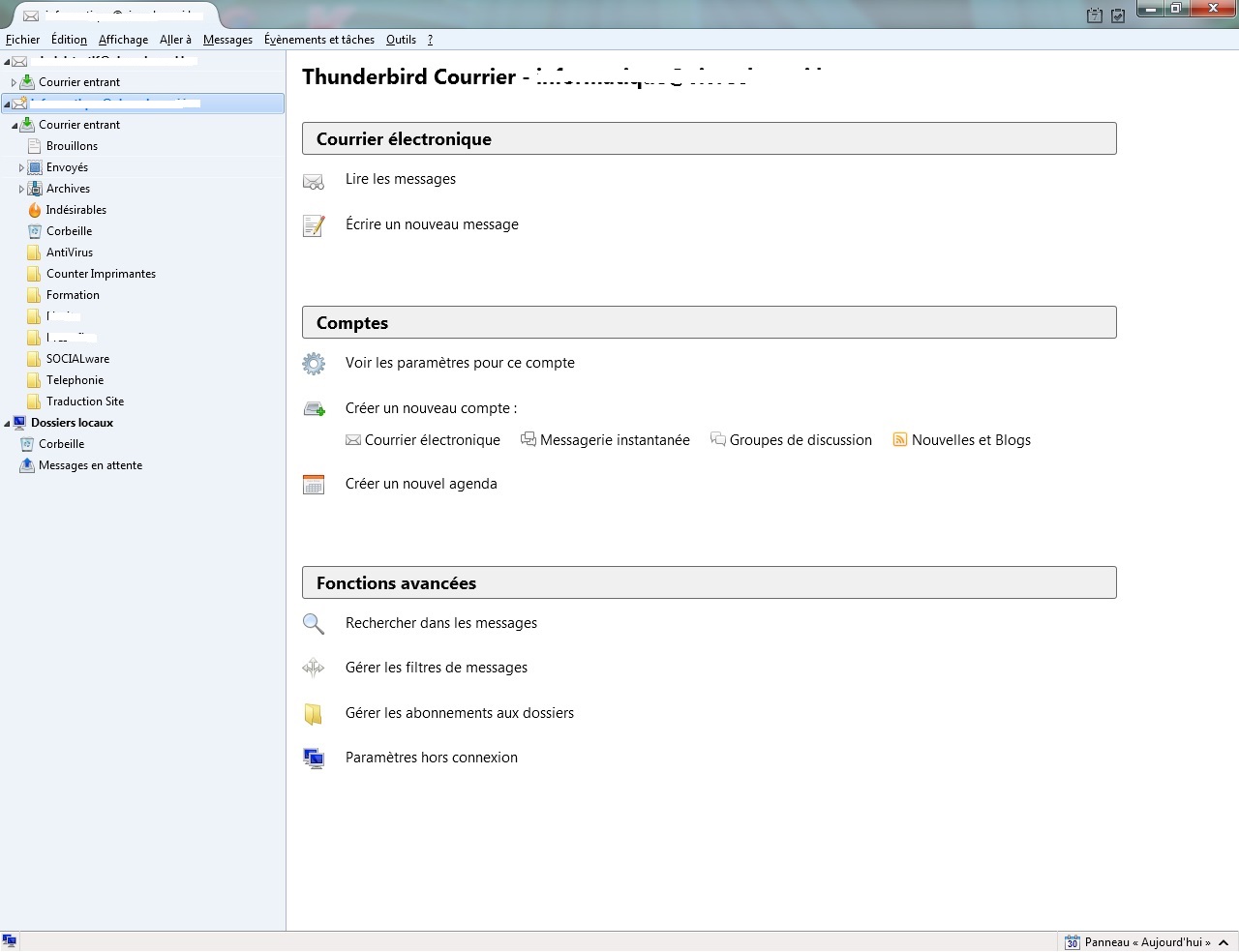Image resolution: width=1239 pixels, height=952 pixels.
Task: Click Rechercher dans les messages
Action: (x=441, y=623)
